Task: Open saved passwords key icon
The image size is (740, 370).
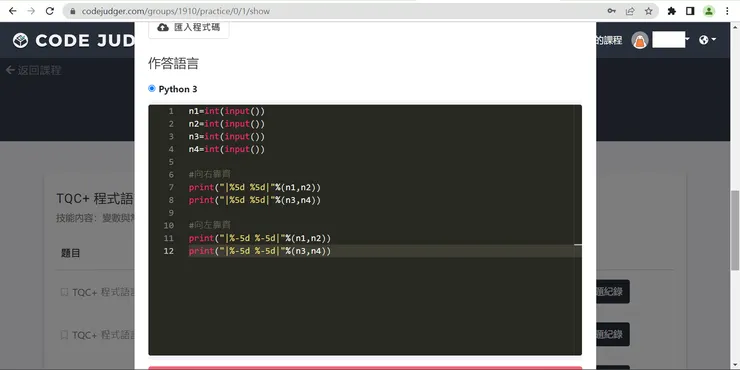Action: [612, 11]
